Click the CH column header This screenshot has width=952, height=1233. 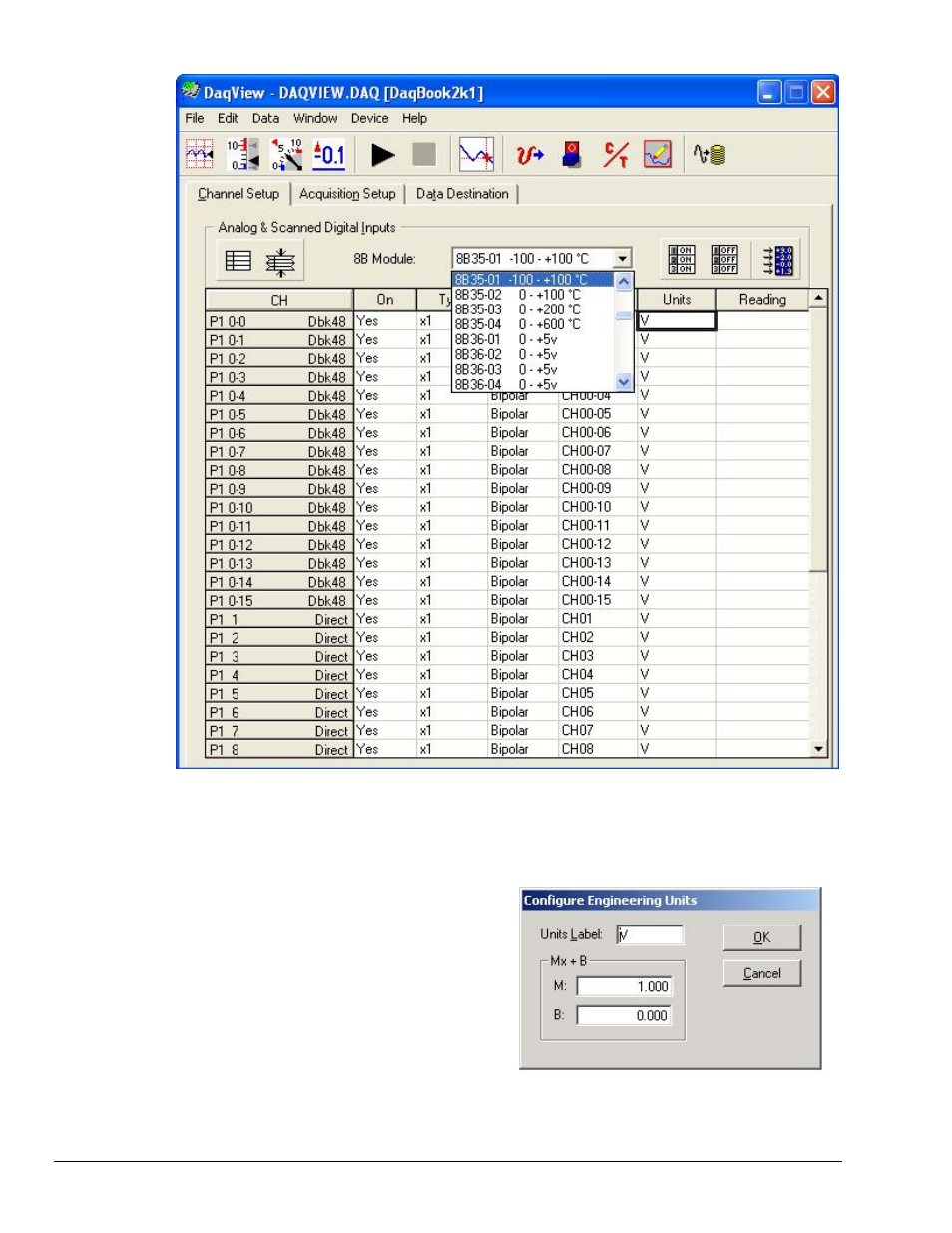click(x=279, y=300)
